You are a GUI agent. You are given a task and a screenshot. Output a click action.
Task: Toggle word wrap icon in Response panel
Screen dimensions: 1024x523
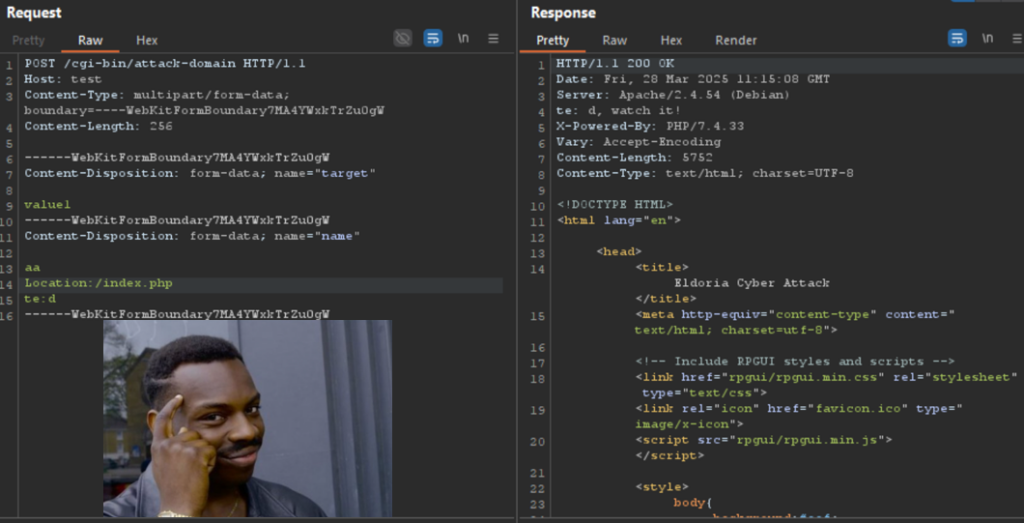point(957,39)
